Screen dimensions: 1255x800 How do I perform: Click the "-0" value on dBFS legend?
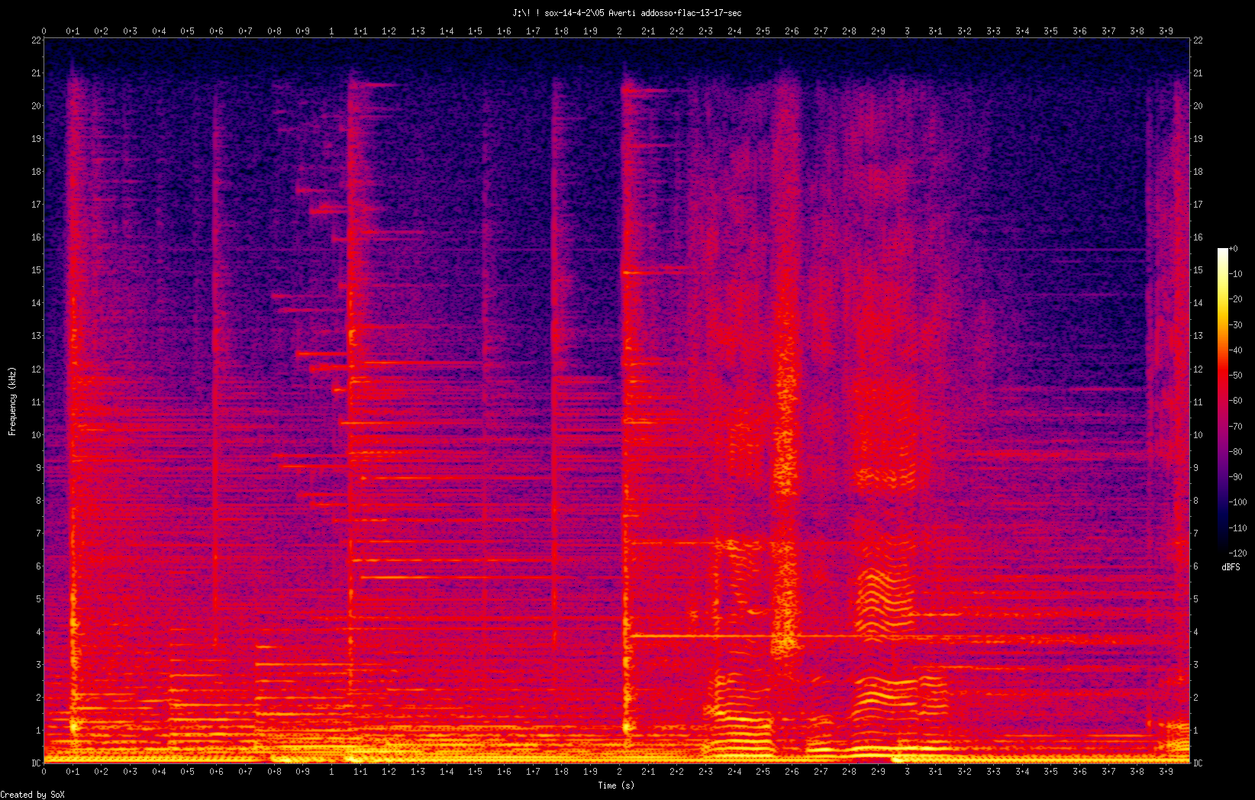click(x=1235, y=248)
